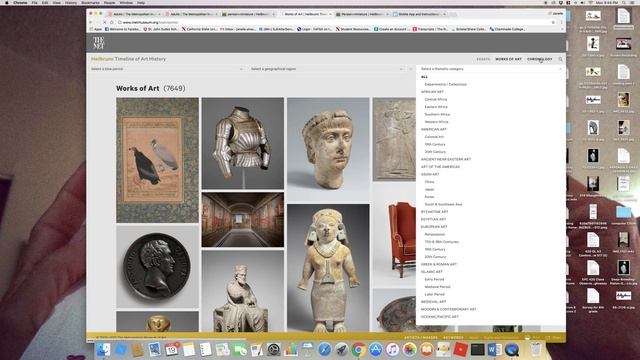Go to ESSAYS section
This screenshot has height=360, width=640.
483,59
